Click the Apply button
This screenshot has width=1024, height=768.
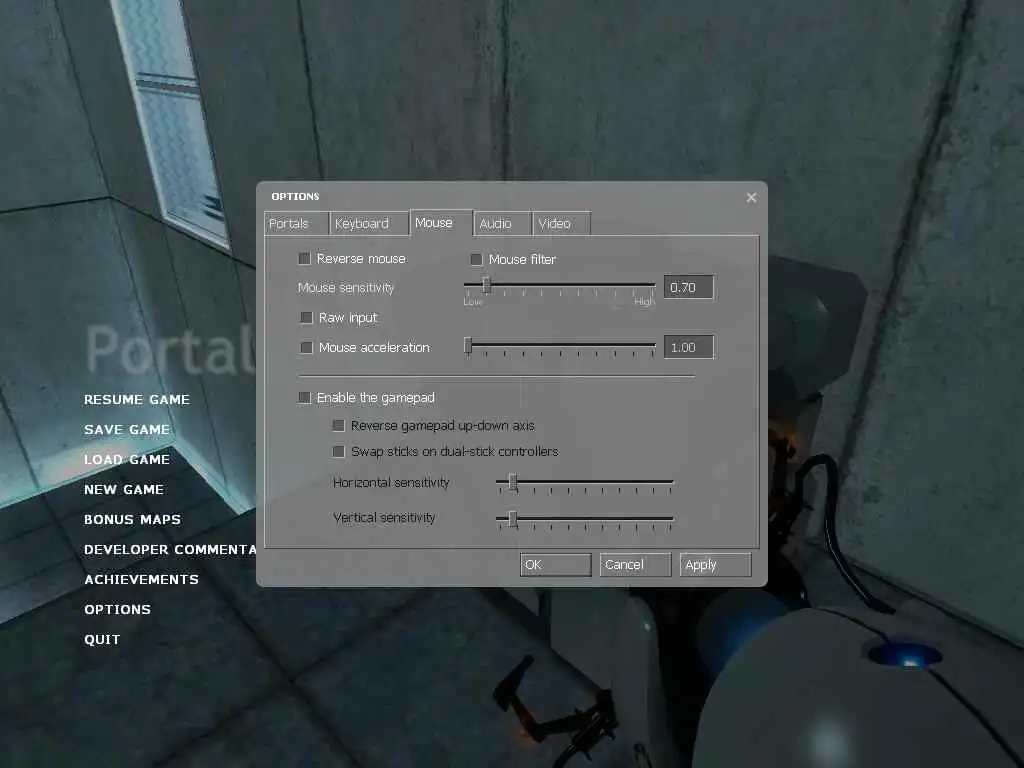point(716,565)
